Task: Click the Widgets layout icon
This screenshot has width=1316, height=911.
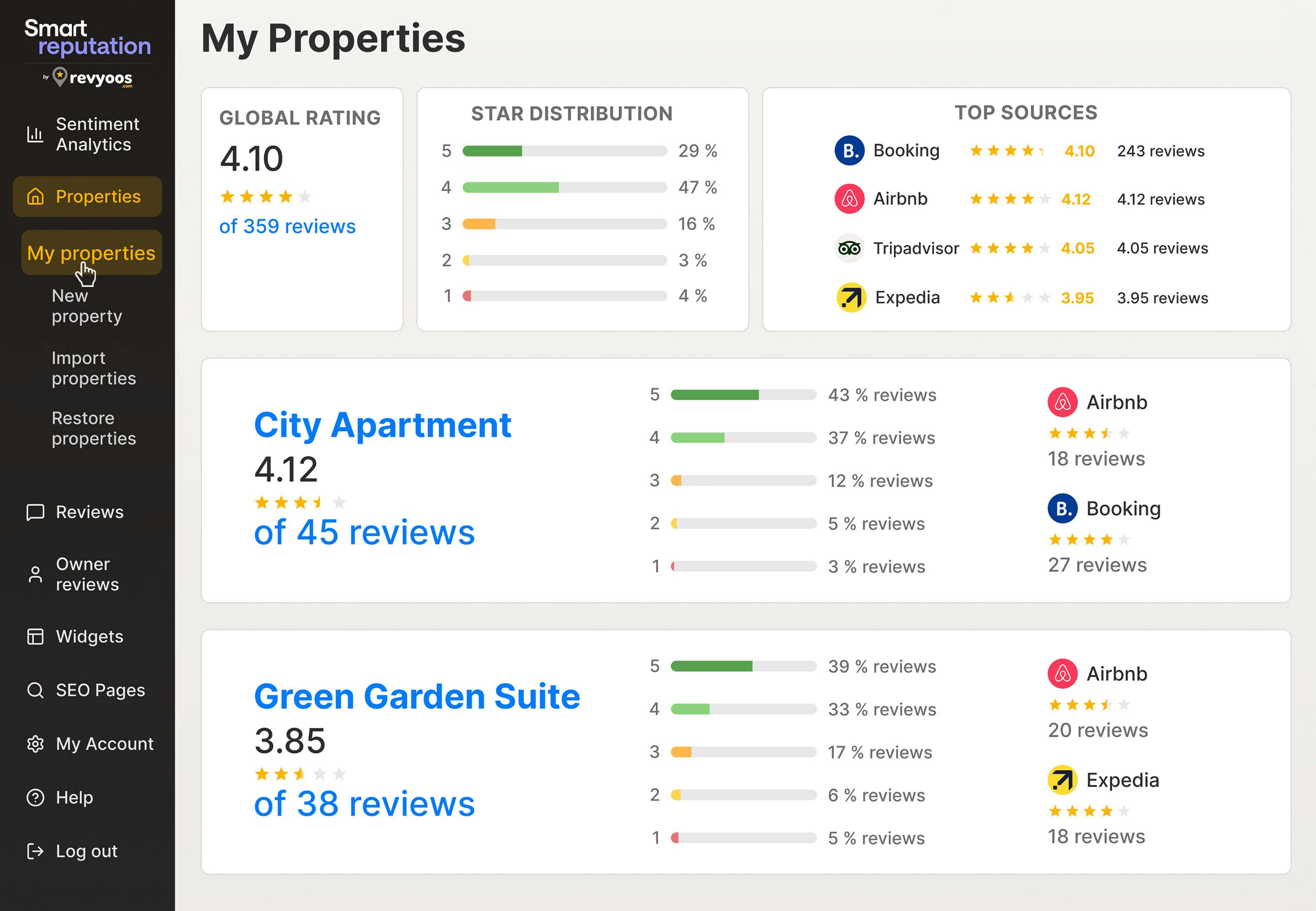Action: (35, 636)
